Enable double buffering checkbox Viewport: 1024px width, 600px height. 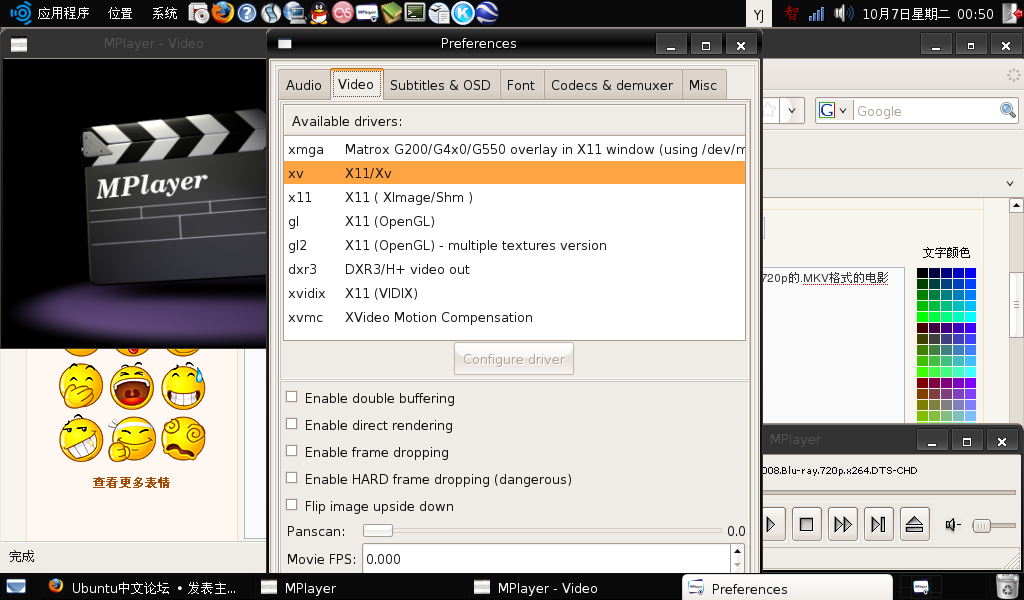click(292, 397)
